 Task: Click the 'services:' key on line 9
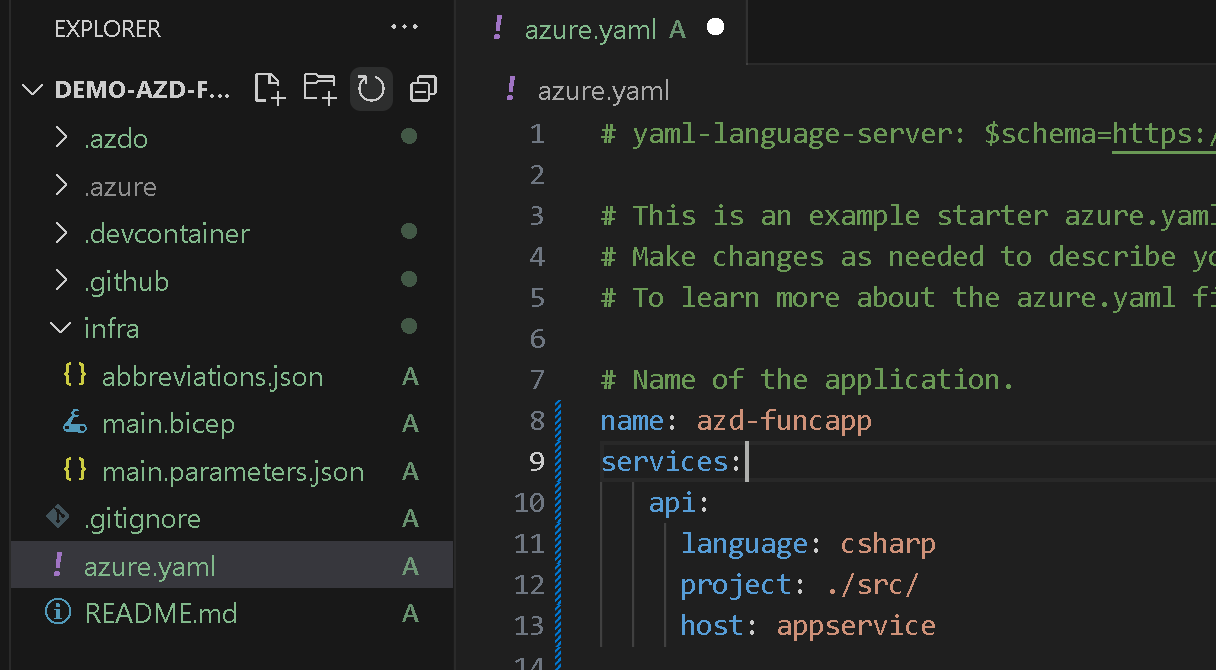pos(671,462)
